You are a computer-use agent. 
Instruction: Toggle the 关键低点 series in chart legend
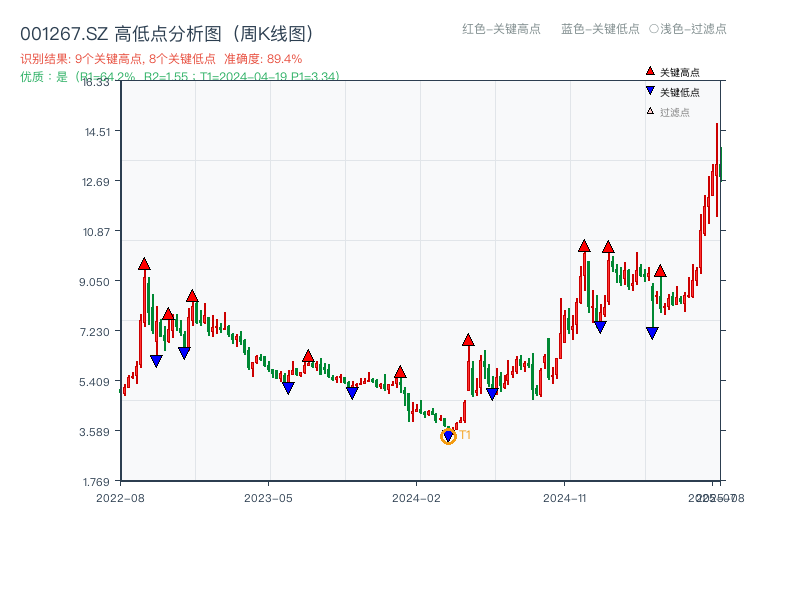point(673,92)
